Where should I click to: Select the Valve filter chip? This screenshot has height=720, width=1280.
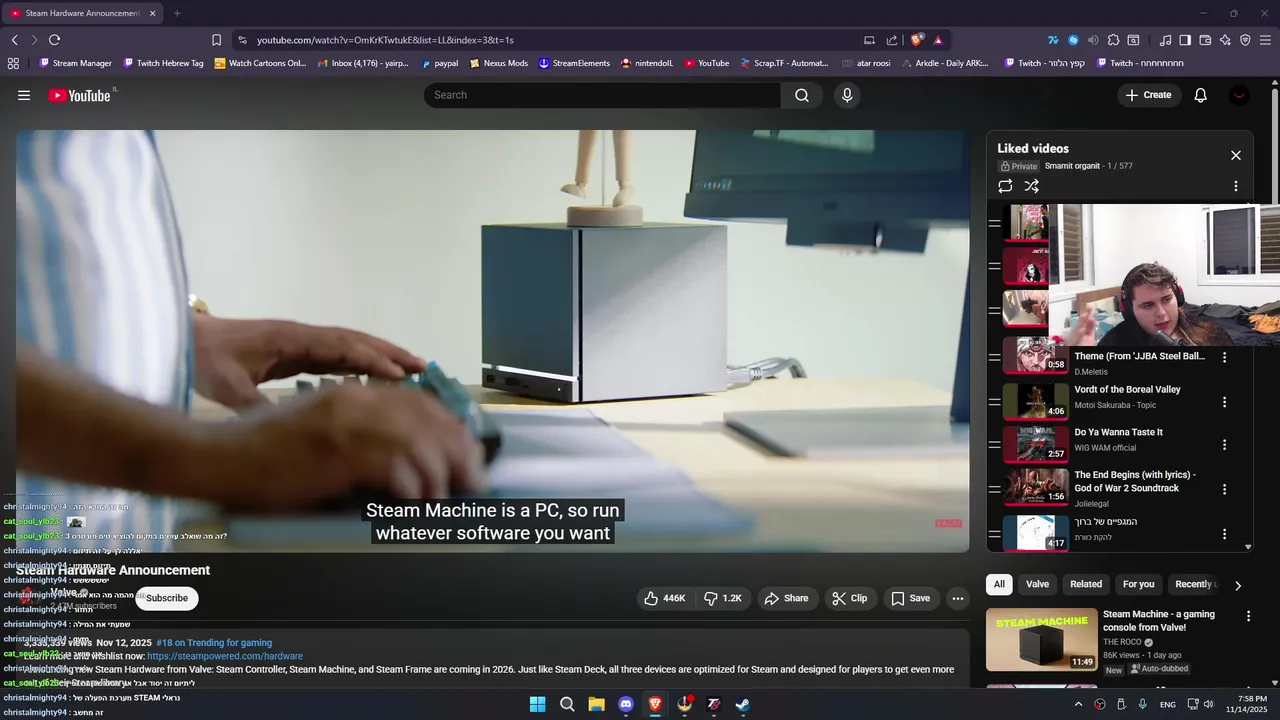click(1037, 584)
